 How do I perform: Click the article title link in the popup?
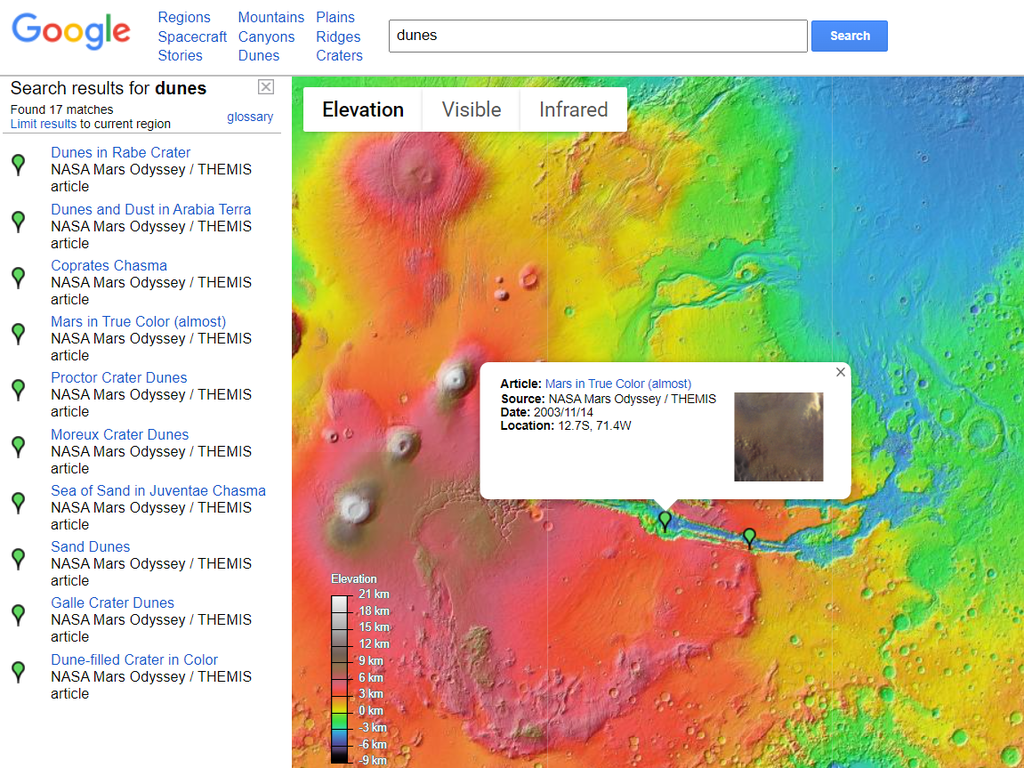(x=618, y=384)
